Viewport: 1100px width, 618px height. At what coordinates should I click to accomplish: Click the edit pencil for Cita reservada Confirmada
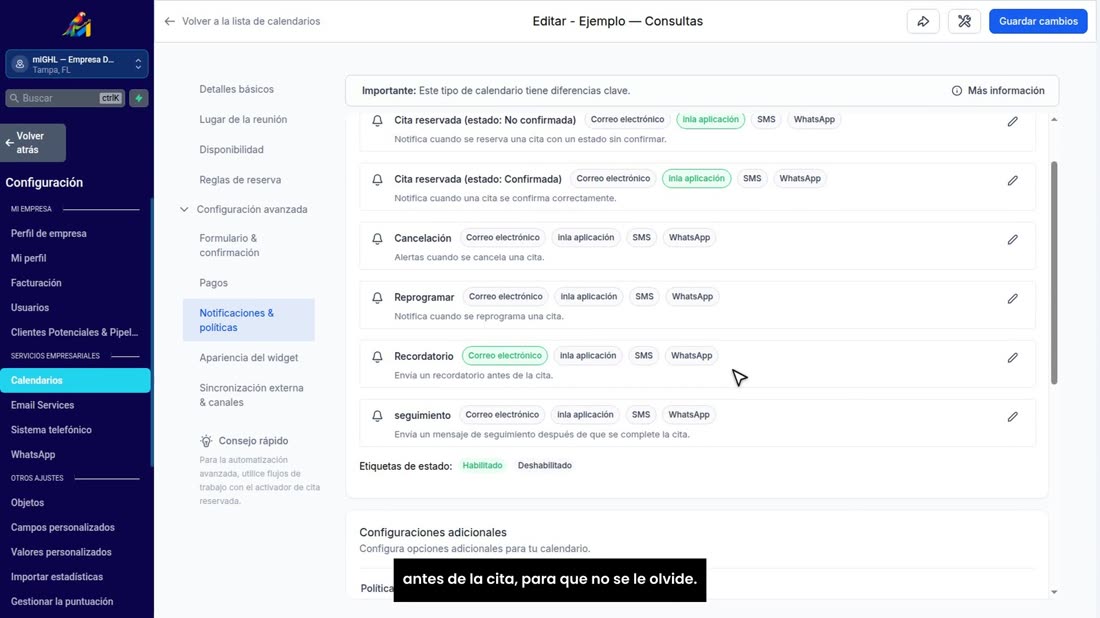(1012, 180)
